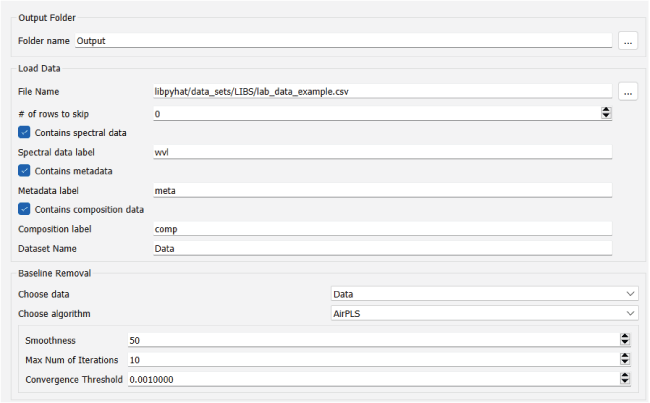The image size is (650, 403).
Task: Decrease the number of rows to skip
Action: click(x=606, y=117)
